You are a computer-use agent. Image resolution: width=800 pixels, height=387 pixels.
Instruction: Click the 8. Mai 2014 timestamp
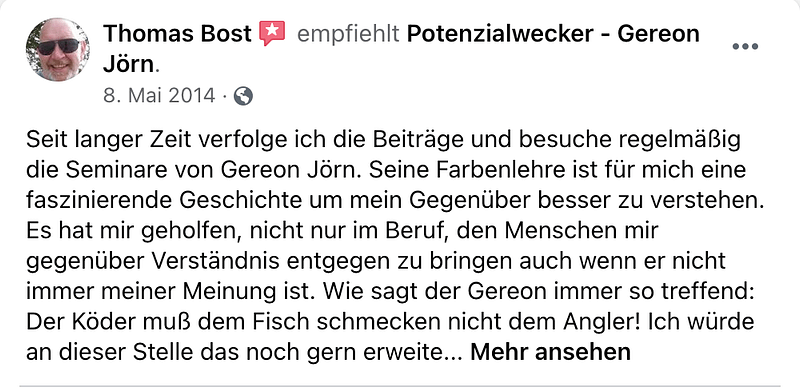[159, 96]
